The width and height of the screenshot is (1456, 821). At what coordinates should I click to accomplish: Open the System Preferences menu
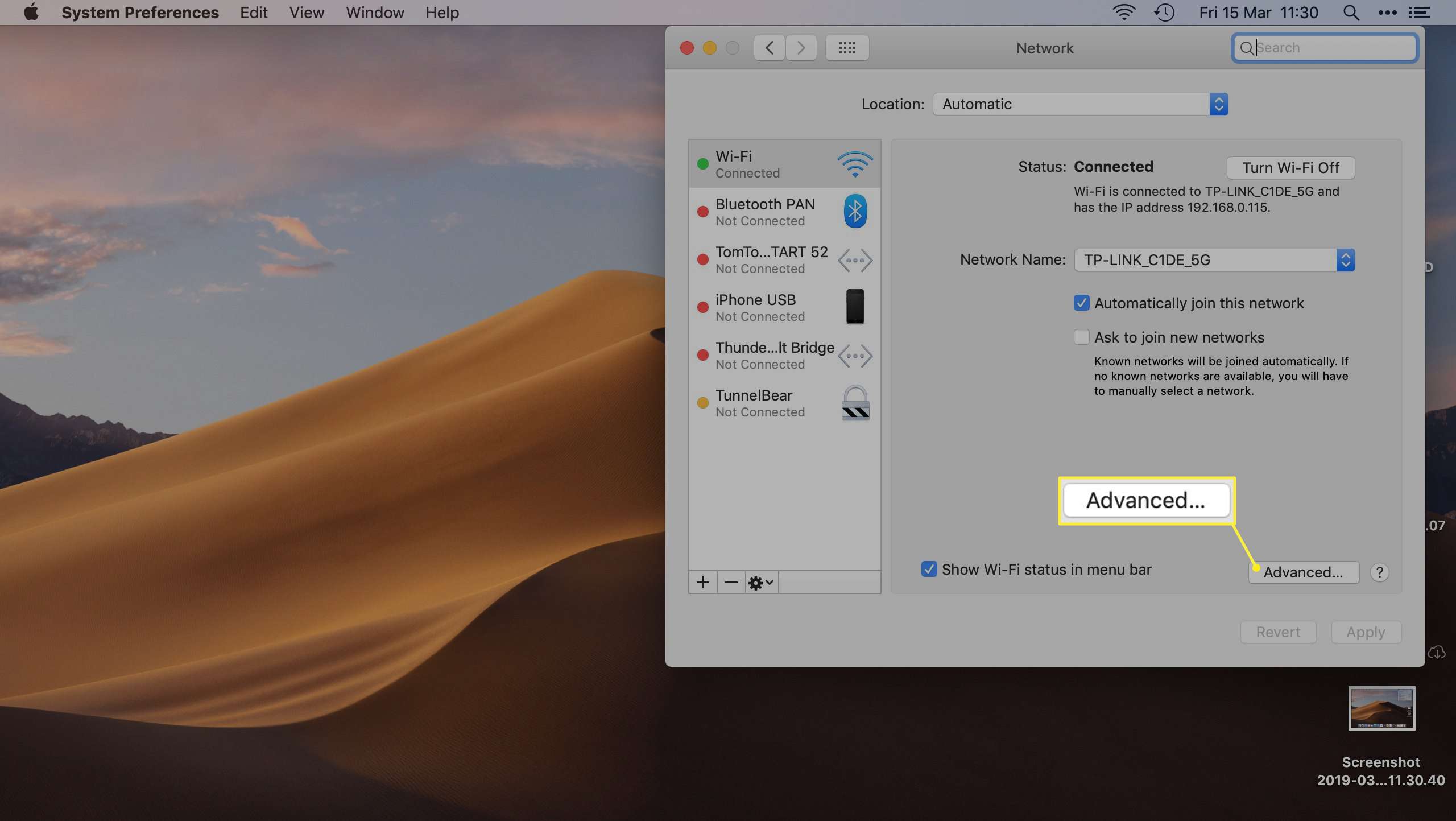coord(140,13)
